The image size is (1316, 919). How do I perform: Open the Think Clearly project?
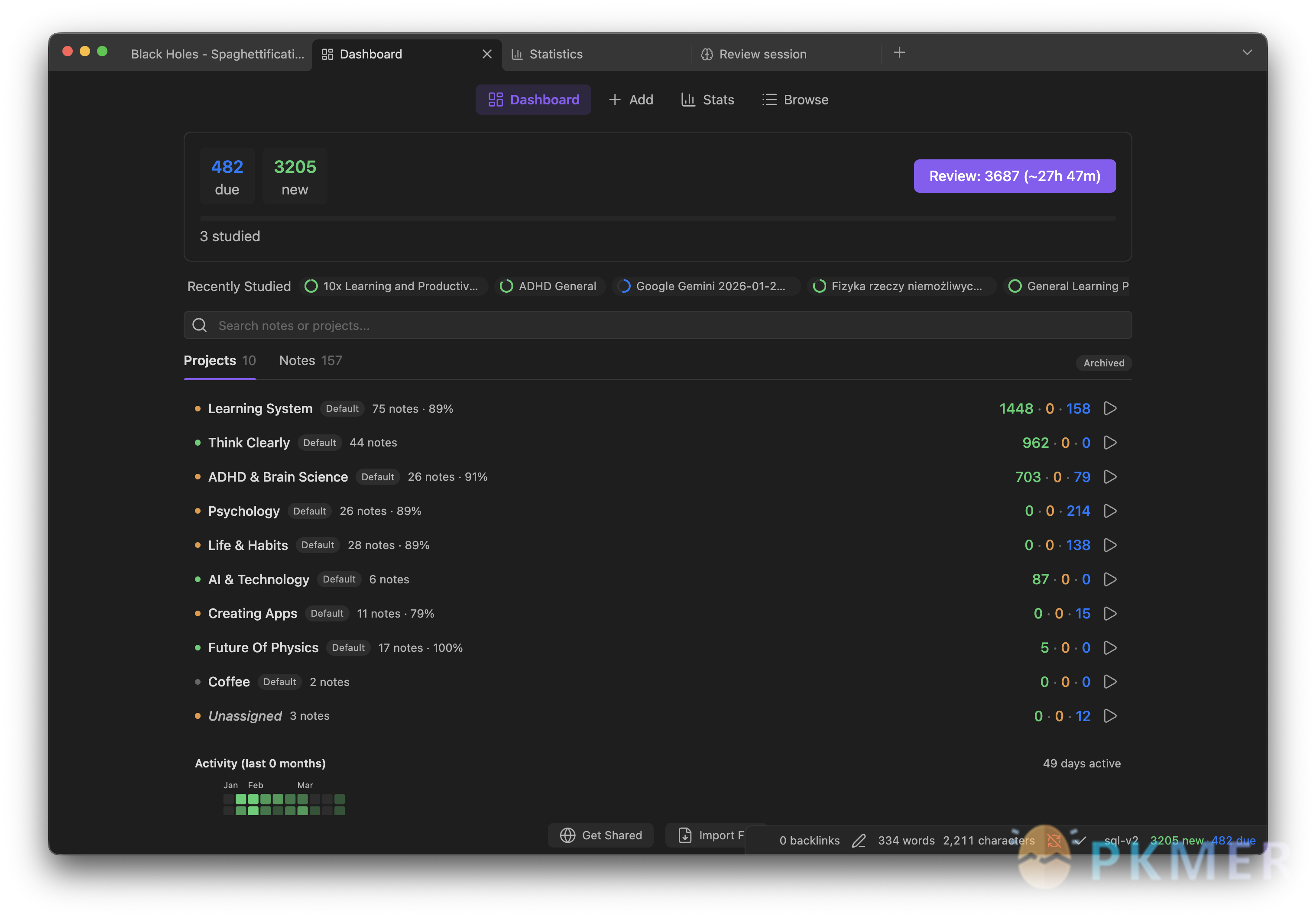(x=249, y=443)
